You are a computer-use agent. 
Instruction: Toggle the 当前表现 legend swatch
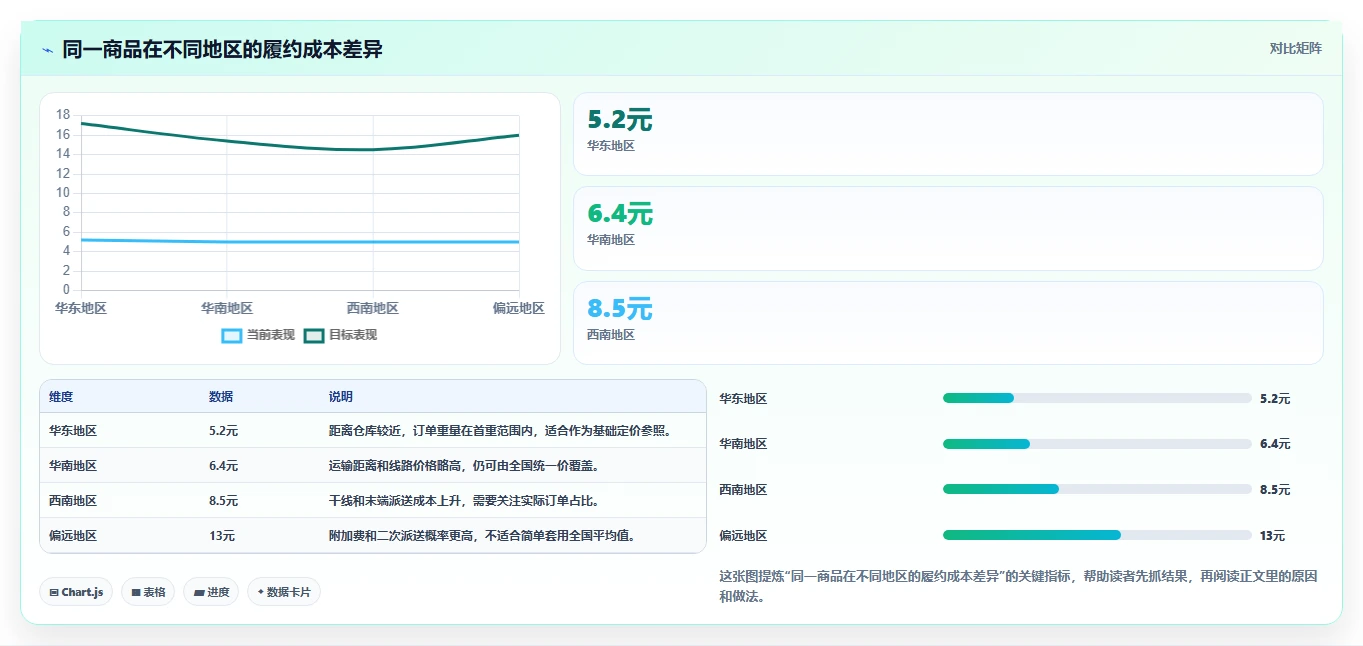pos(231,336)
